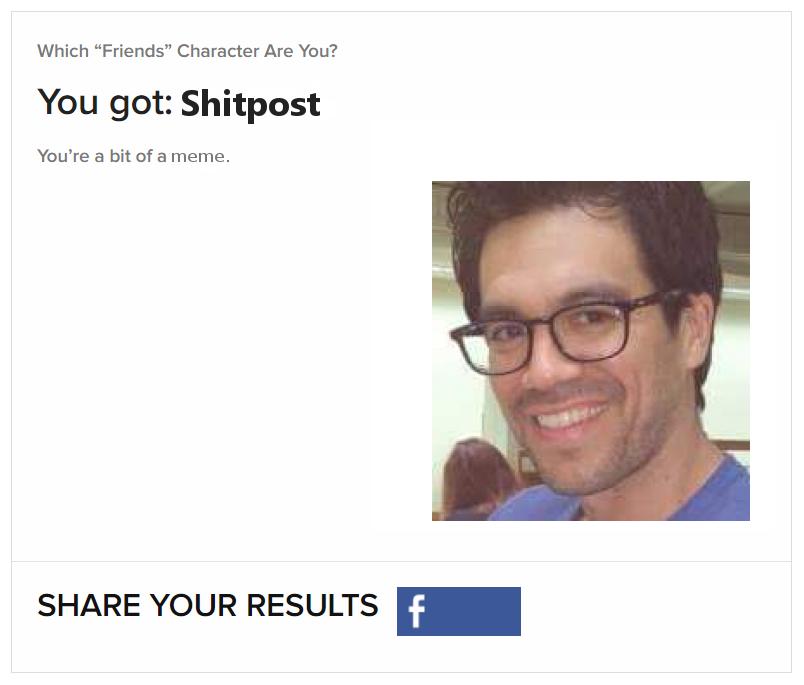
Task: Click the bold result word "Shitpost"
Action: coord(250,104)
